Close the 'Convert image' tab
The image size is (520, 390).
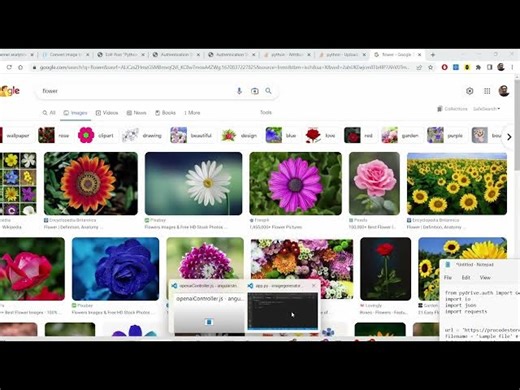point(88,55)
